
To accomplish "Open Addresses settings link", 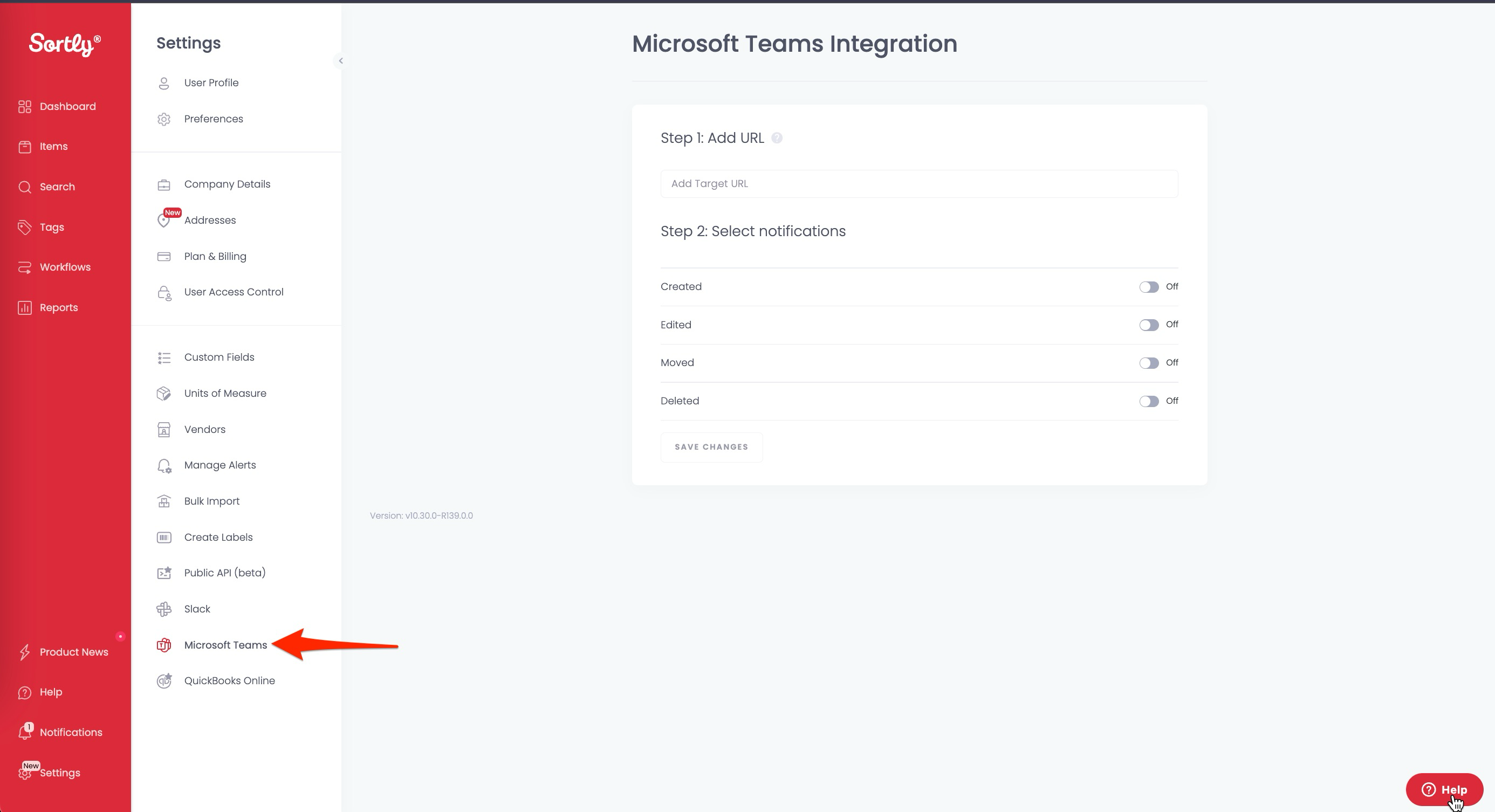I will (x=210, y=221).
